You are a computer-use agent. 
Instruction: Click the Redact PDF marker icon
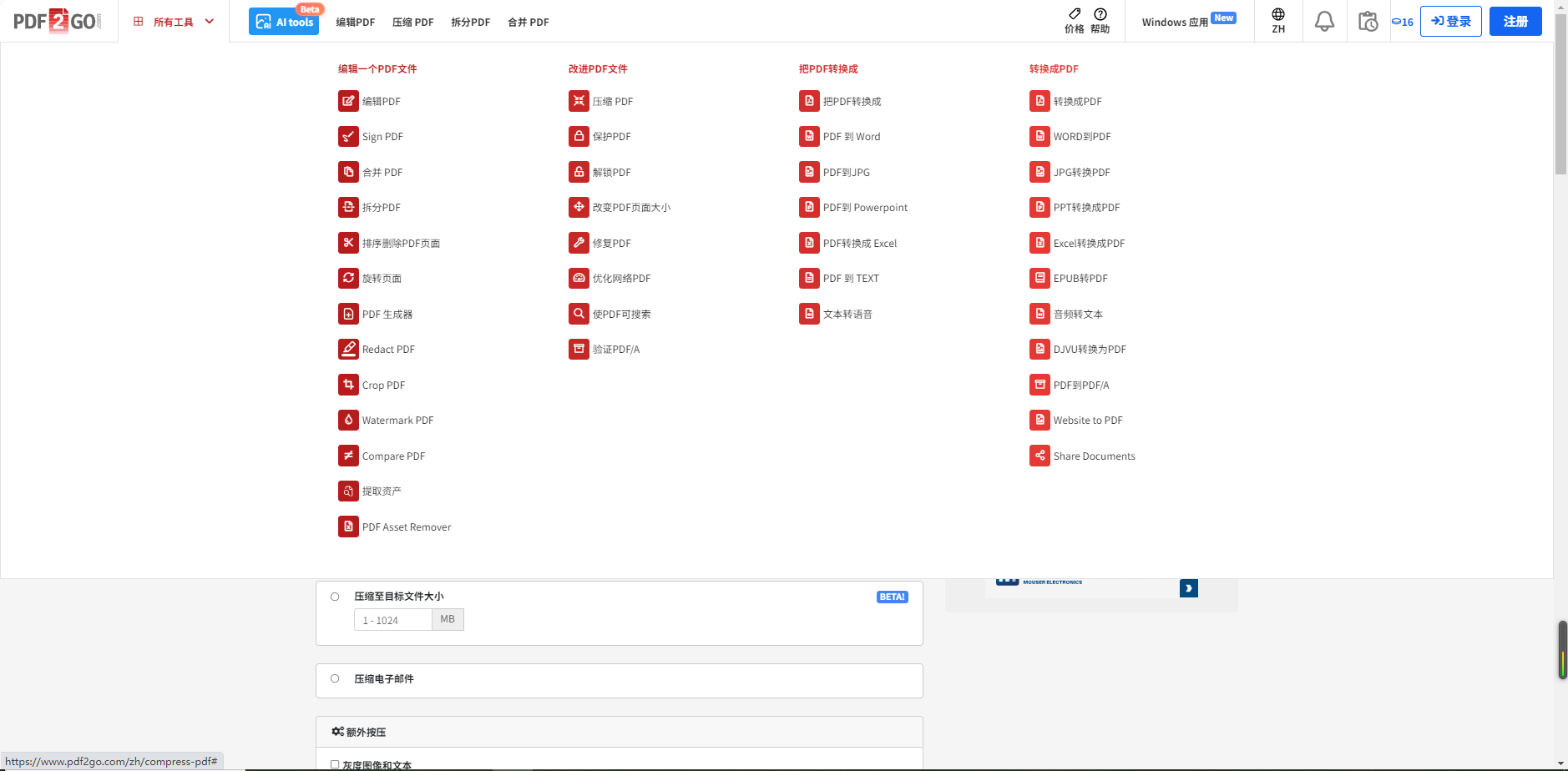click(x=348, y=349)
